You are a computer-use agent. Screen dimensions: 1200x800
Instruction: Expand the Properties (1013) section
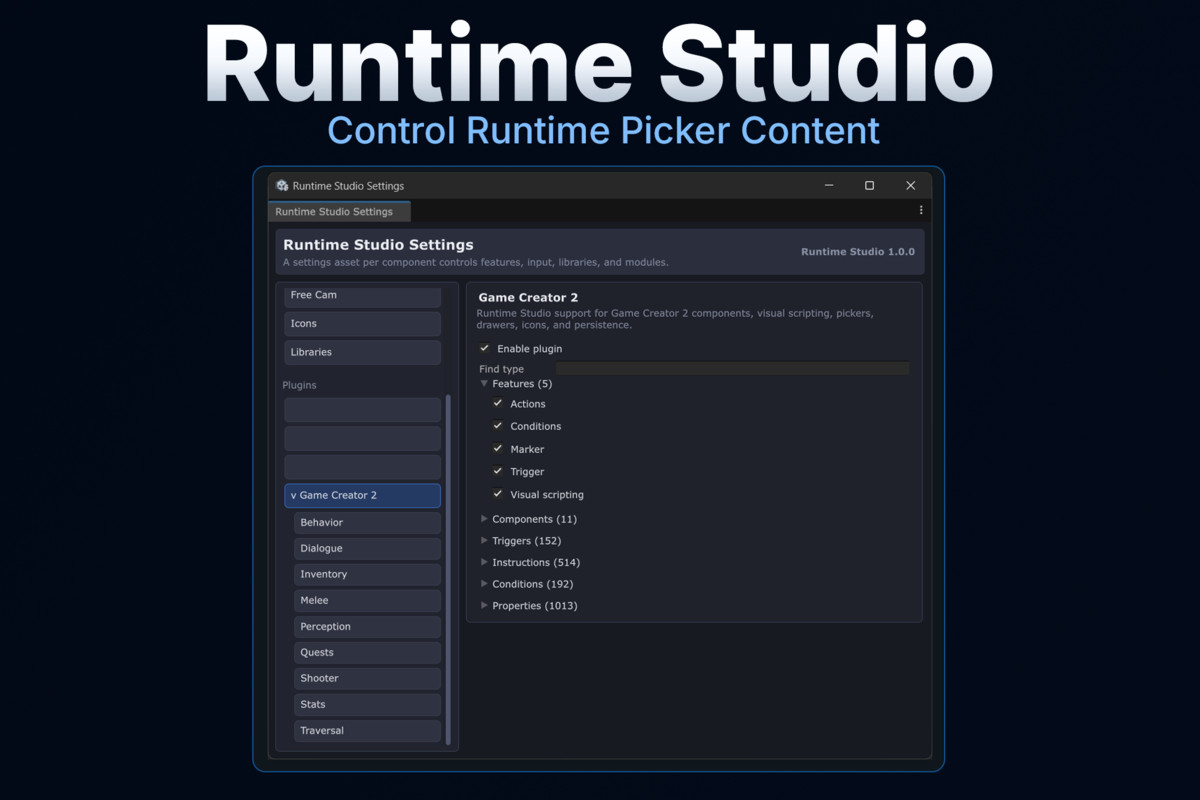484,606
